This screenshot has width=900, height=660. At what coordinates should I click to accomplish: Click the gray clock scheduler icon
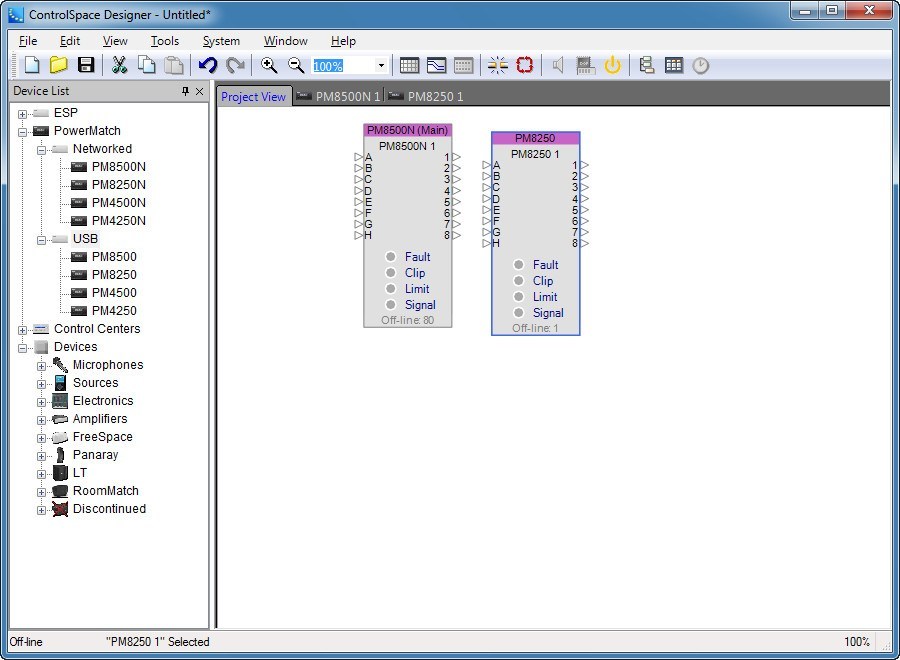[701, 65]
